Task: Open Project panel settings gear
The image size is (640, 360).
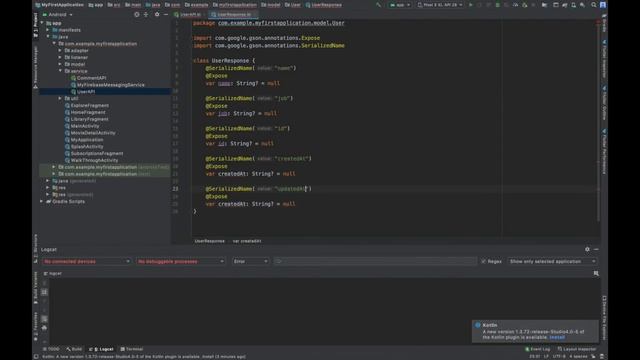Action: tap(157, 14)
